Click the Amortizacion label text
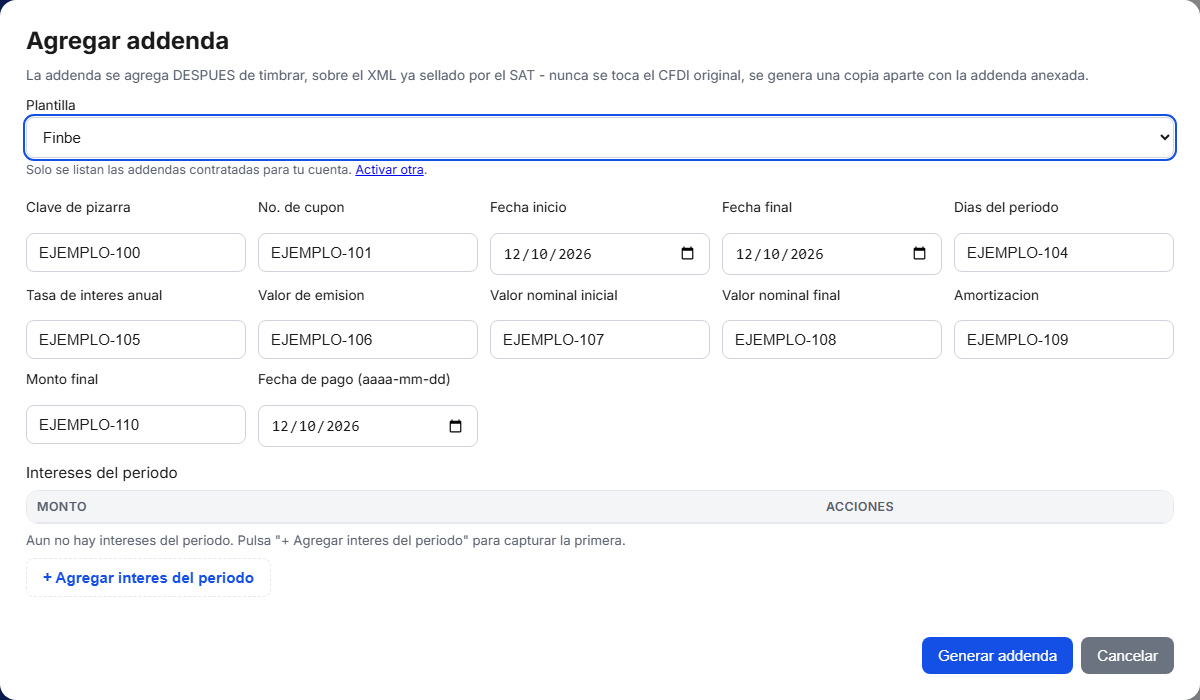1200x700 pixels. click(996, 295)
